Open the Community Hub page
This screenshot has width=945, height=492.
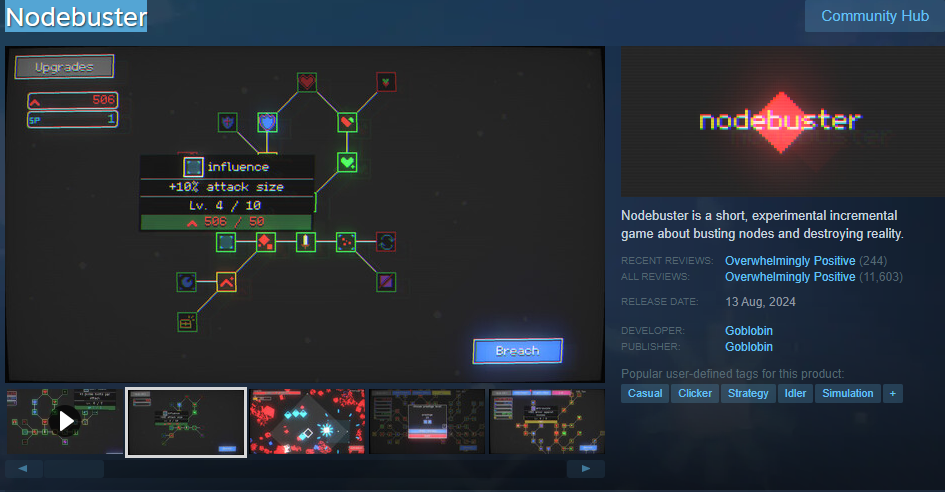click(874, 16)
